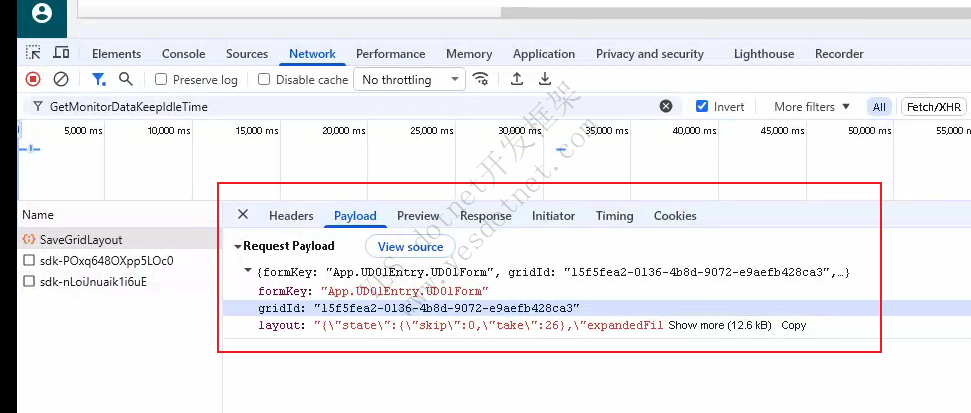This screenshot has height=413, width=971.
Task: Open network search magnifier
Action: [125, 79]
